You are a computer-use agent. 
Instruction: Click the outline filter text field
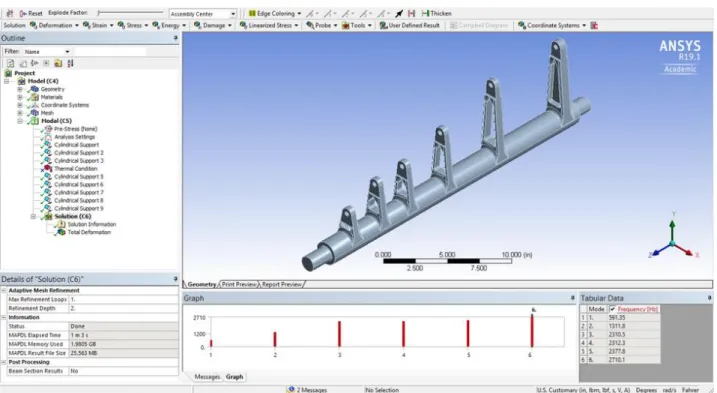[110, 52]
